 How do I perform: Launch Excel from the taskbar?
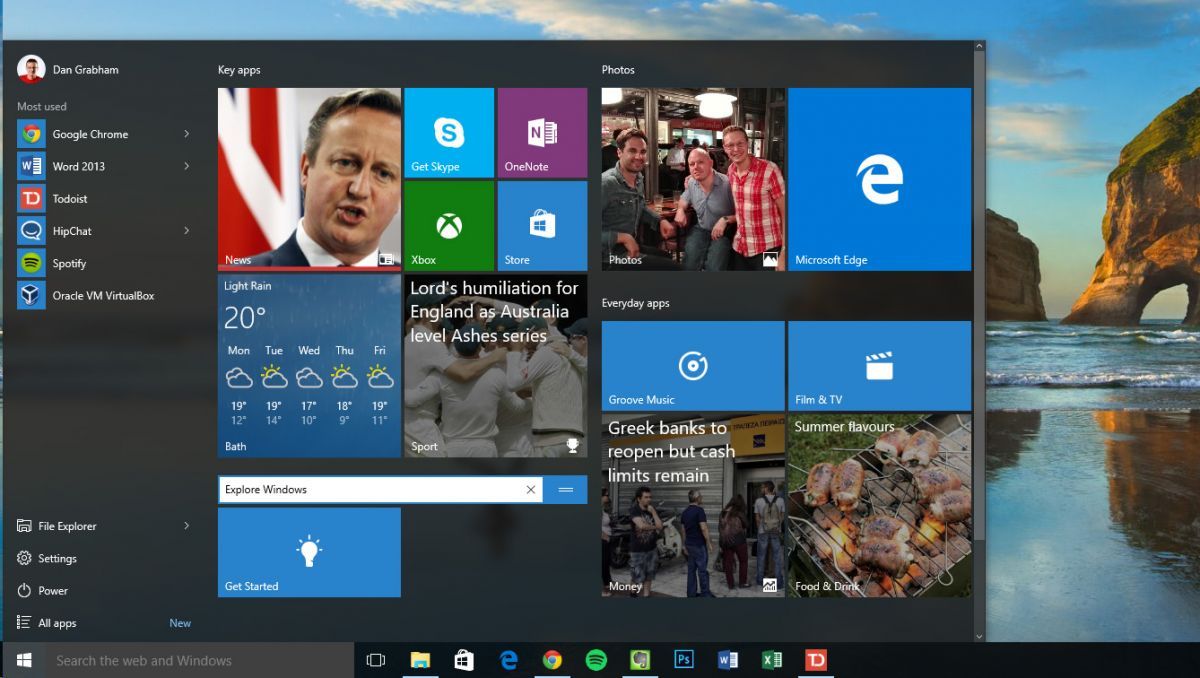pos(770,660)
